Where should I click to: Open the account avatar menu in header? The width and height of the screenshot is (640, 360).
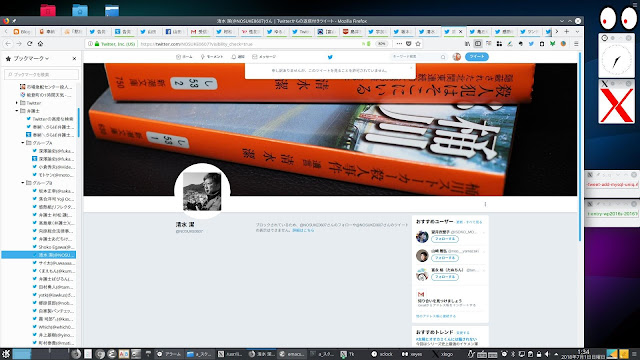(457, 57)
